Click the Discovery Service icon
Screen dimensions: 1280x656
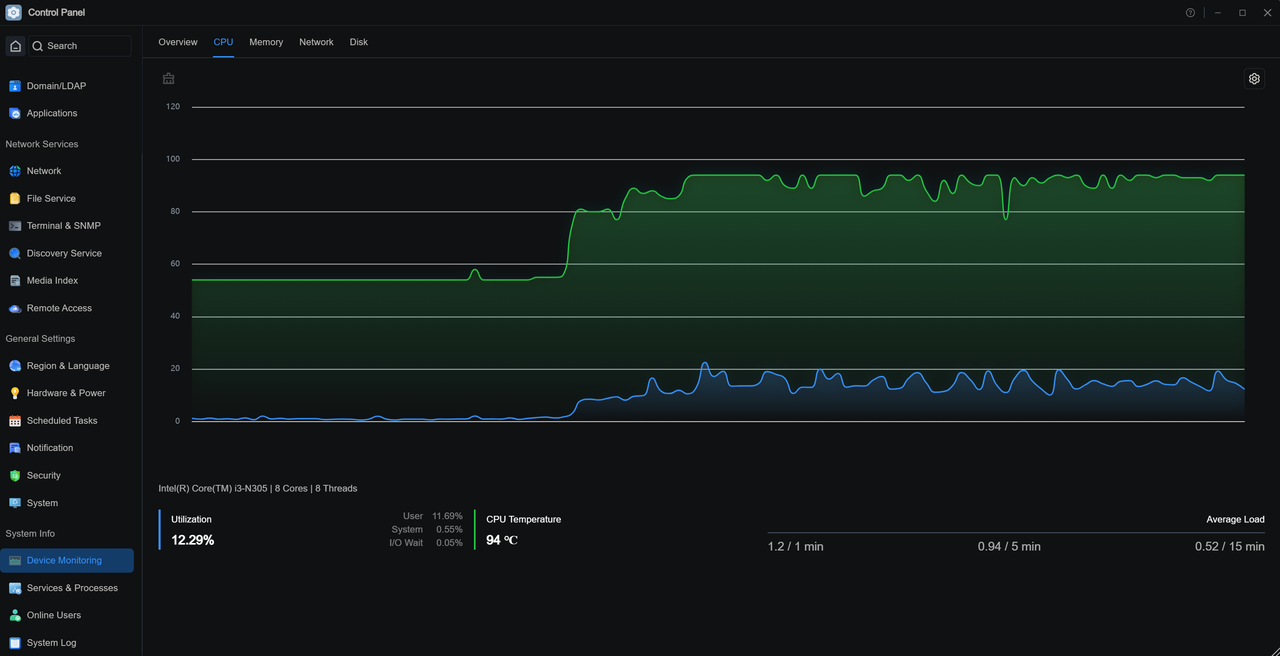point(15,253)
